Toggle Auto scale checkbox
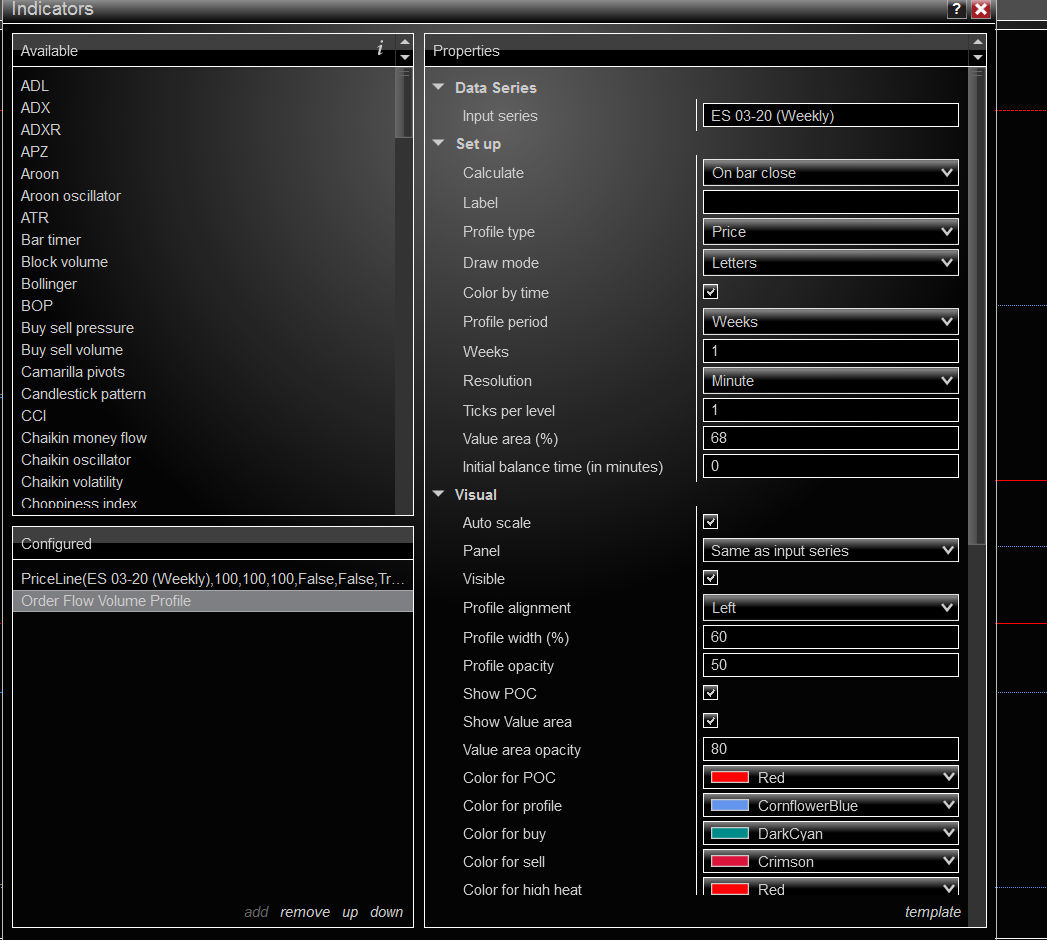 tap(710, 521)
